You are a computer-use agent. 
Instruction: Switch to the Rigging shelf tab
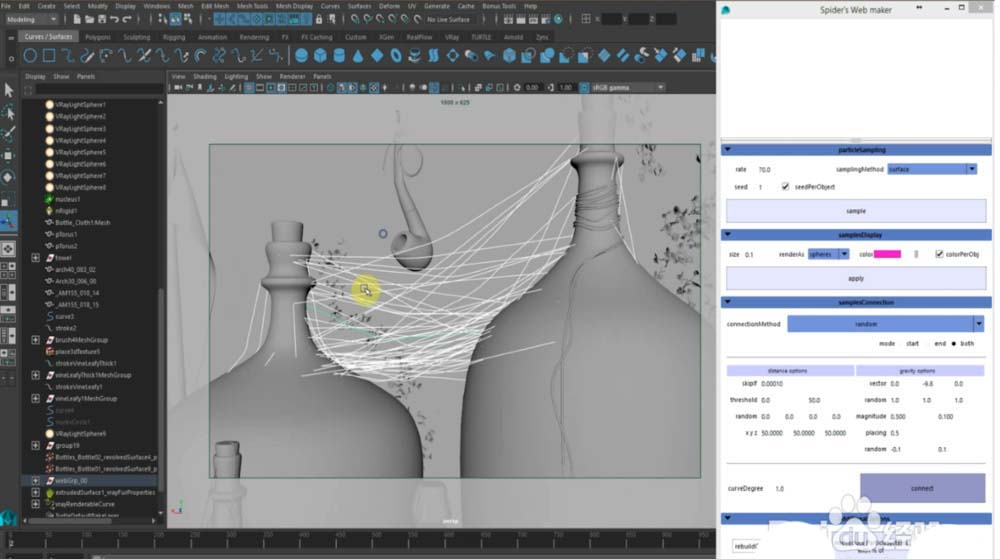(174, 37)
